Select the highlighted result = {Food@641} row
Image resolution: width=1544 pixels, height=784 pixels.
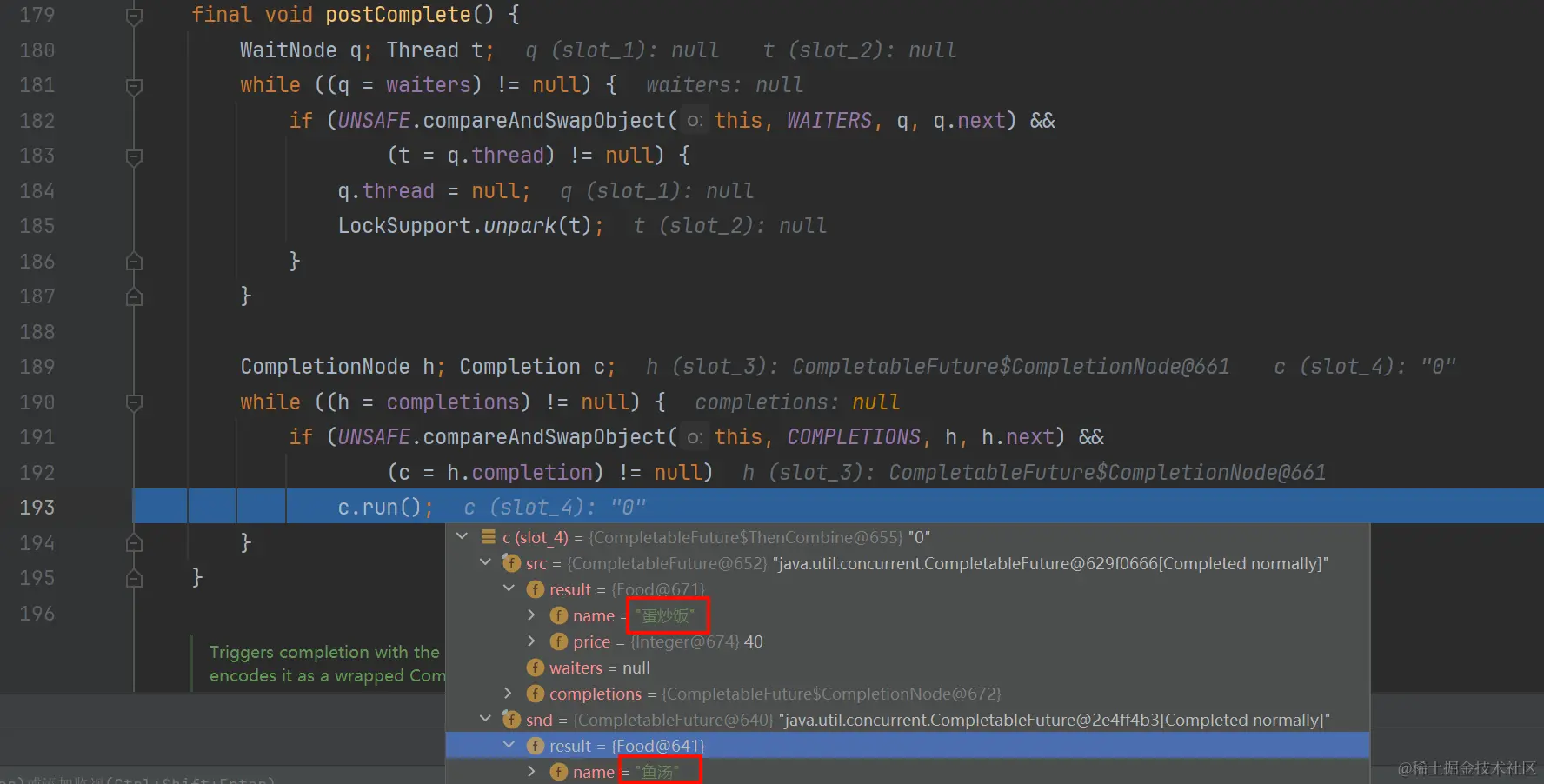click(908, 746)
